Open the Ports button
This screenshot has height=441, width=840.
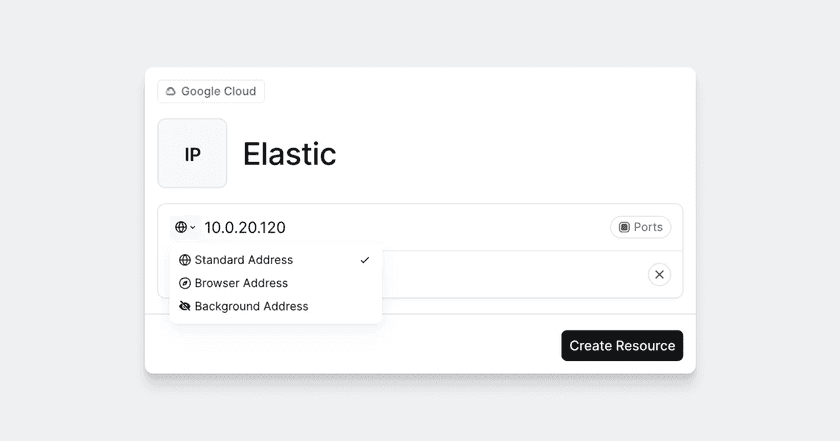640,228
